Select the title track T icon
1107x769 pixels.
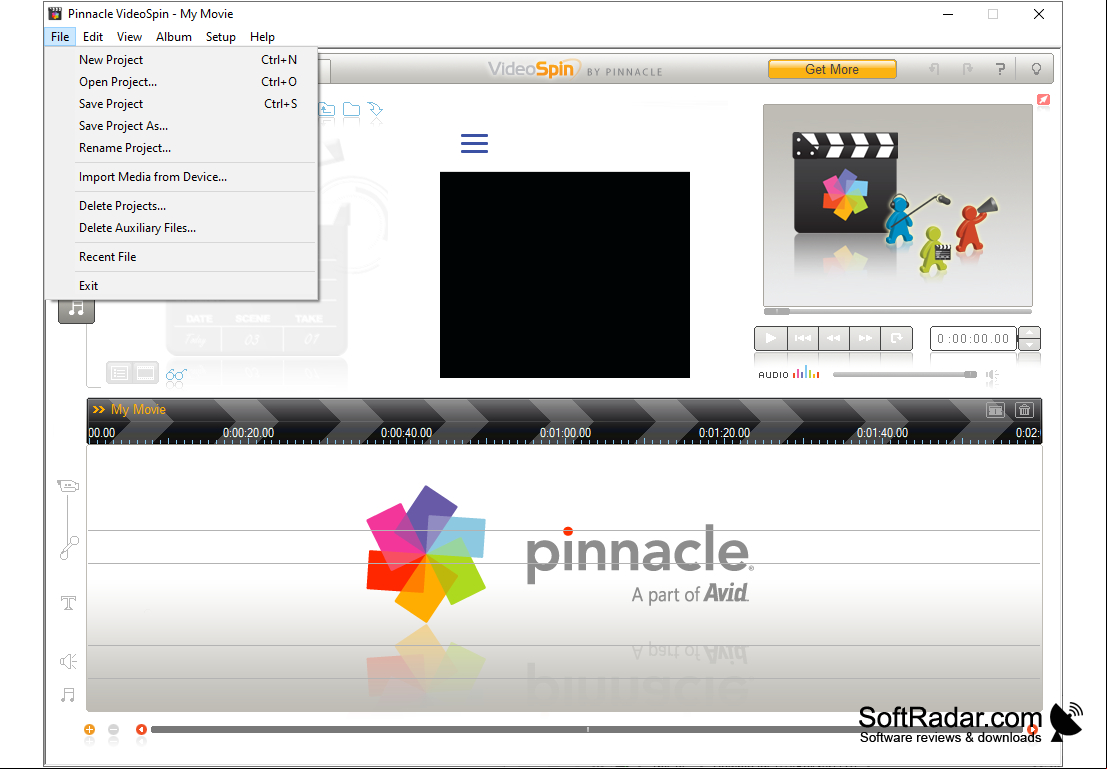pyautogui.click(x=68, y=603)
